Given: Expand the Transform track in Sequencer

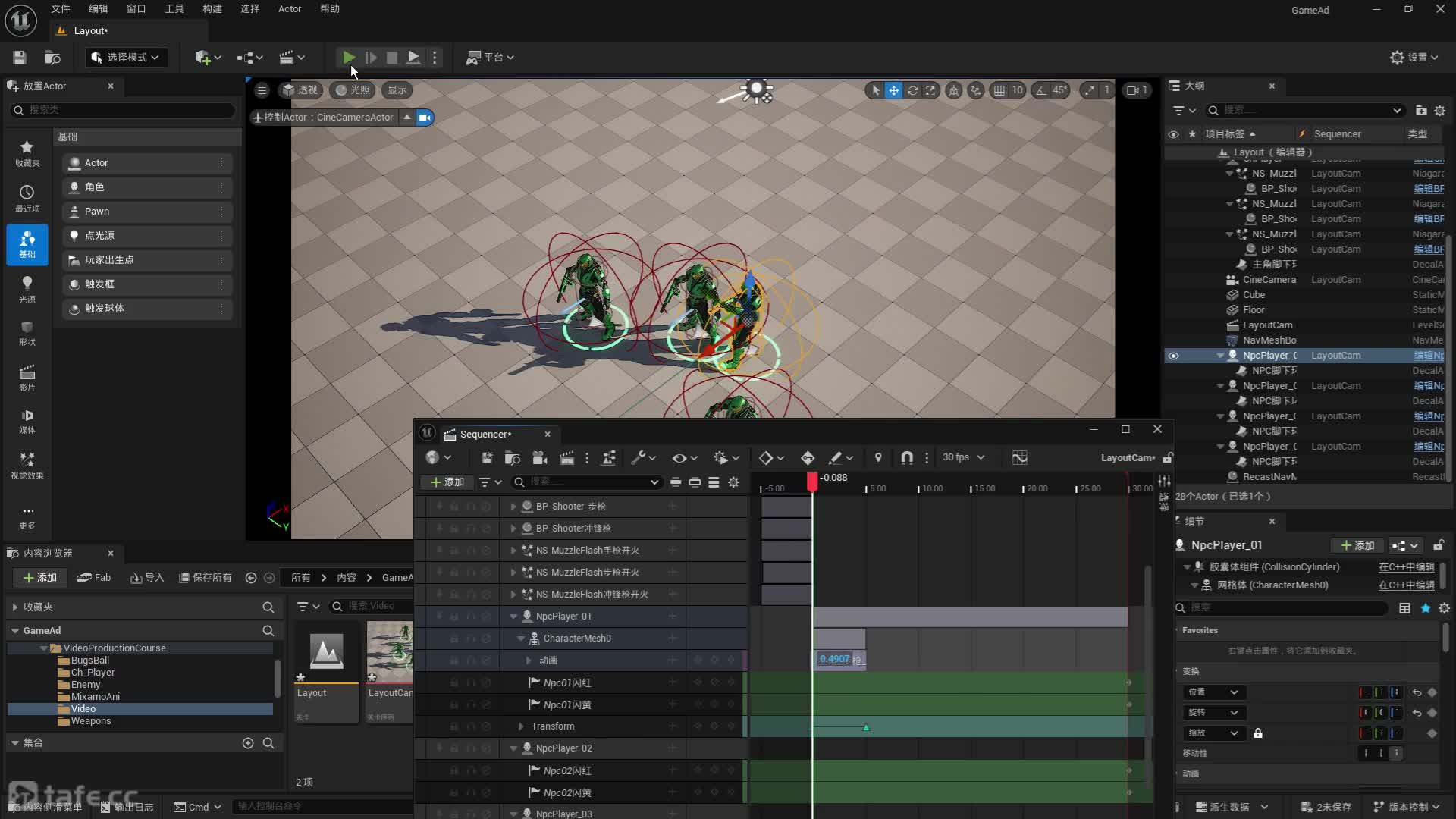Looking at the screenshot, I should [x=521, y=726].
